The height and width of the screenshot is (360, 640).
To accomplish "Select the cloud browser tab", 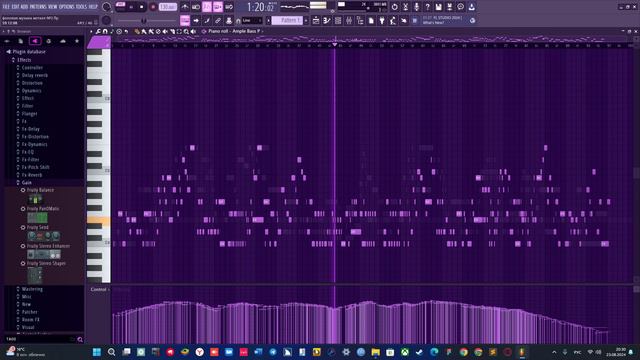I will pos(62,41).
